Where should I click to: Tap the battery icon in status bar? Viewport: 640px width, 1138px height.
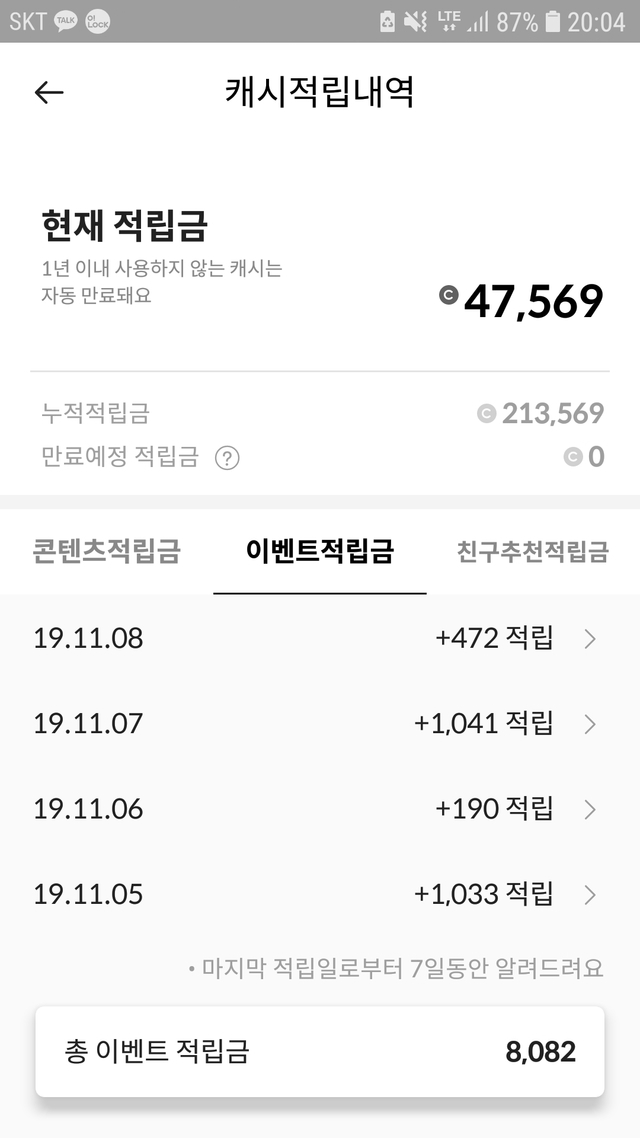point(553,21)
